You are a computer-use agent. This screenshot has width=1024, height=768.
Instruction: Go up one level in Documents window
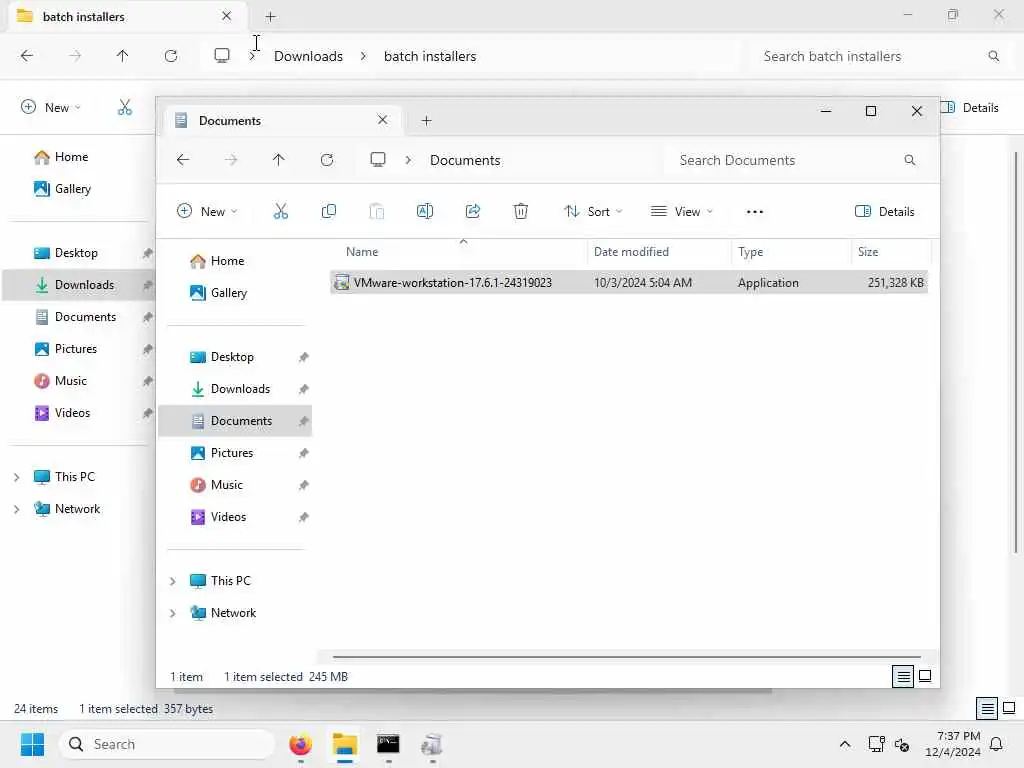click(x=278, y=160)
